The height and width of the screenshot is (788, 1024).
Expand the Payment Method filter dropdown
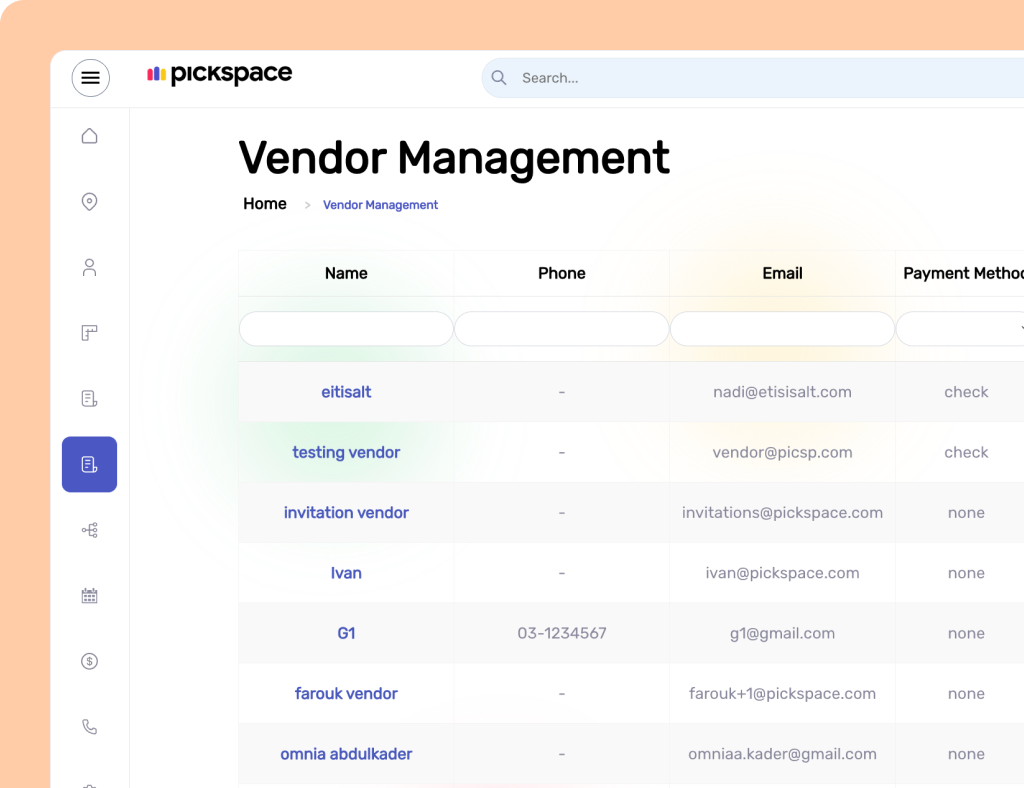(x=962, y=329)
